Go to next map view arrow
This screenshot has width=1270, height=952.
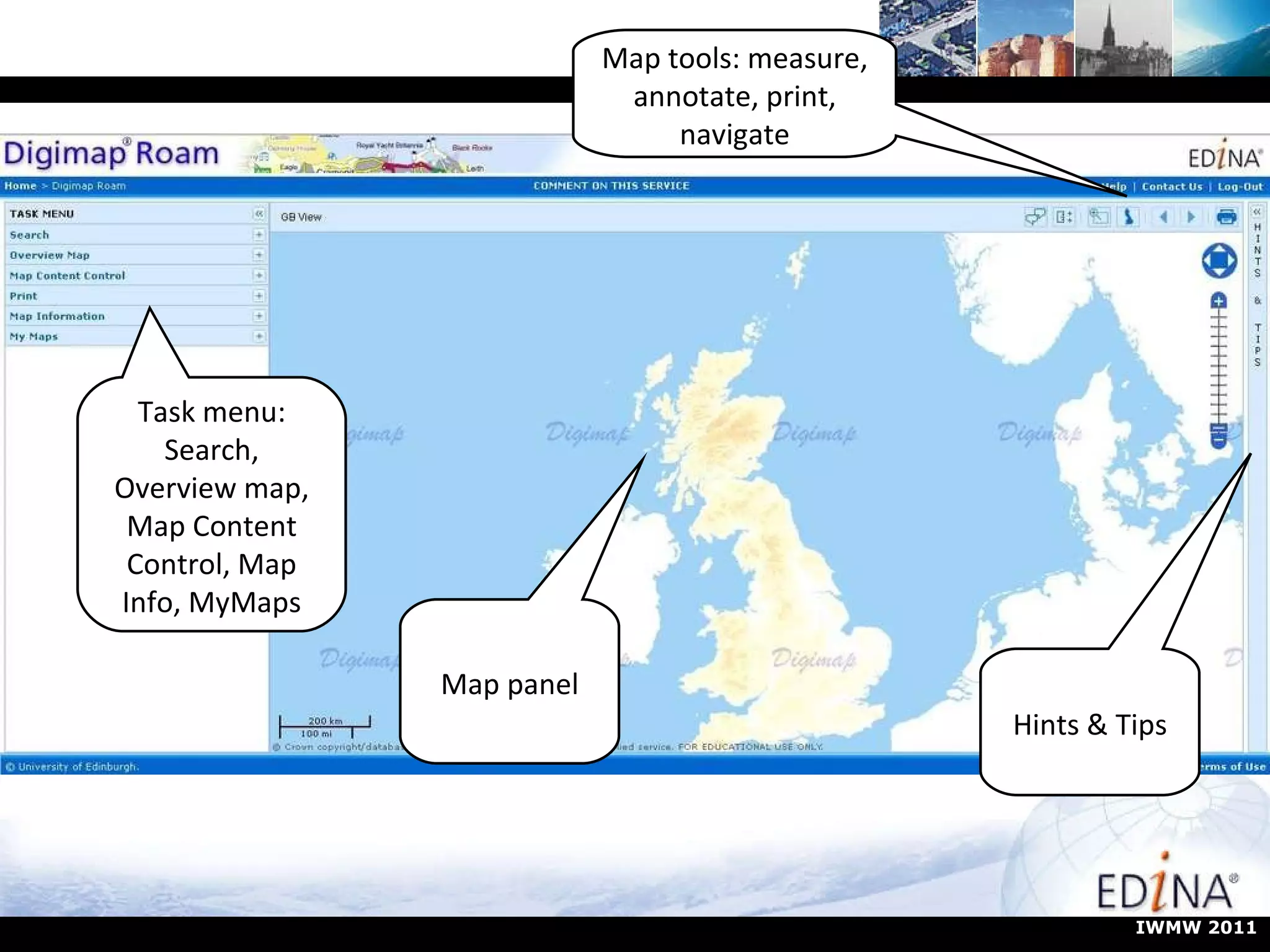pos(1191,217)
